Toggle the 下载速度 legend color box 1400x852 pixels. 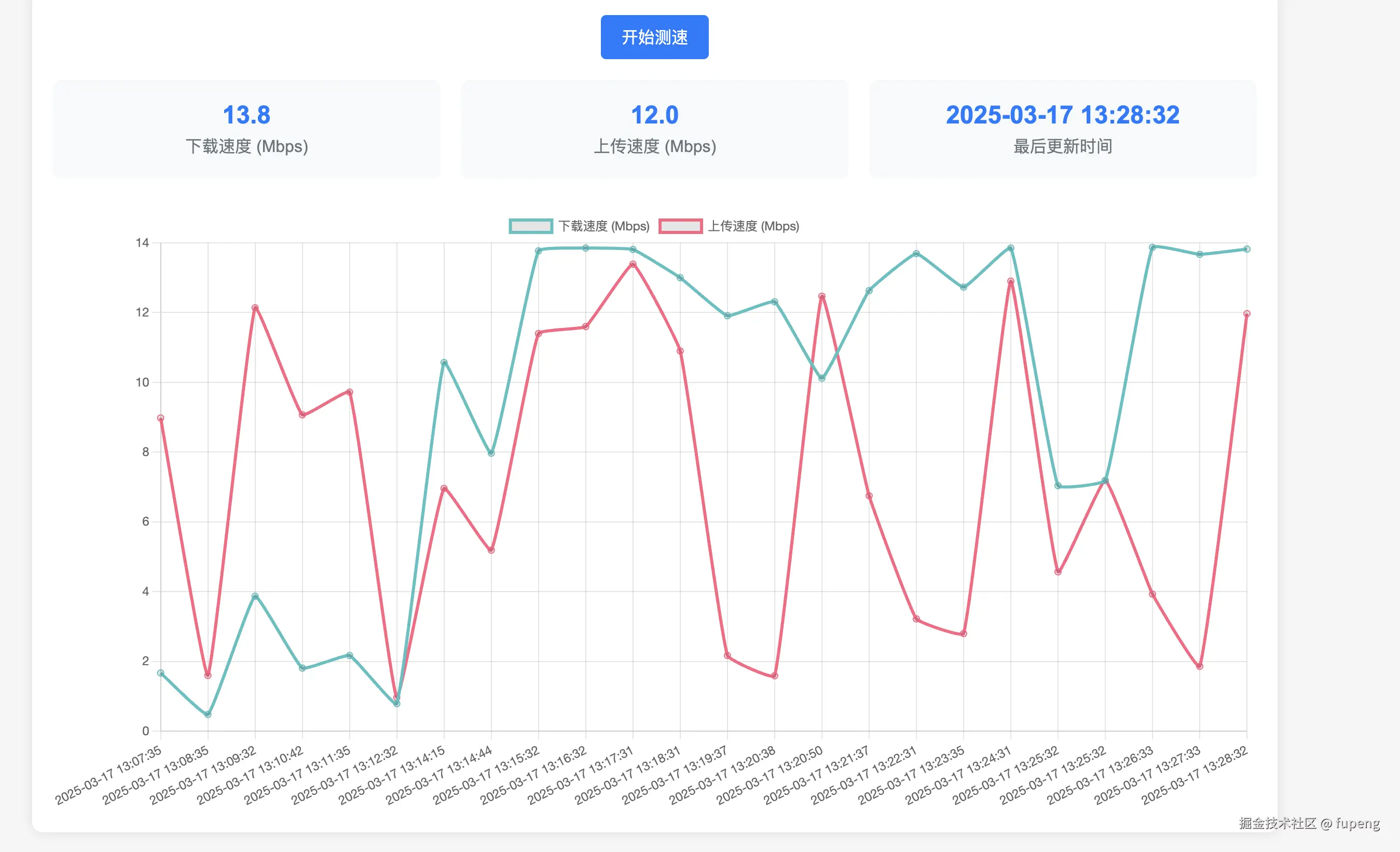[531, 226]
